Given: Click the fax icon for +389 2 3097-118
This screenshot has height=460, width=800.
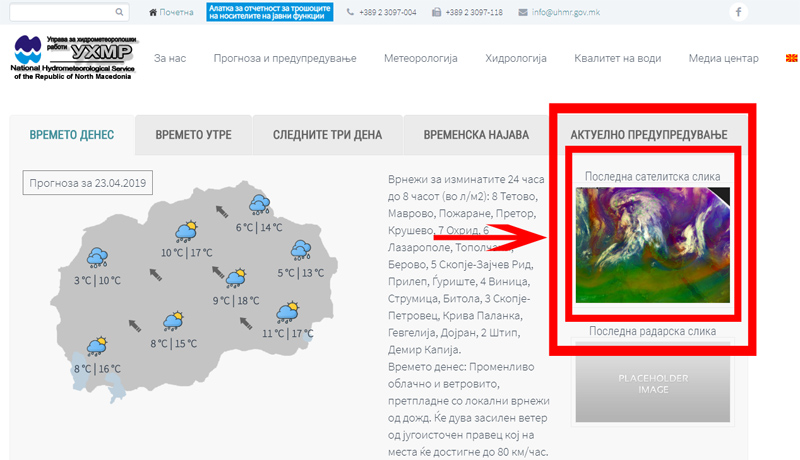Looking at the screenshot, I should pyautogui.click(x=436, y=12).
